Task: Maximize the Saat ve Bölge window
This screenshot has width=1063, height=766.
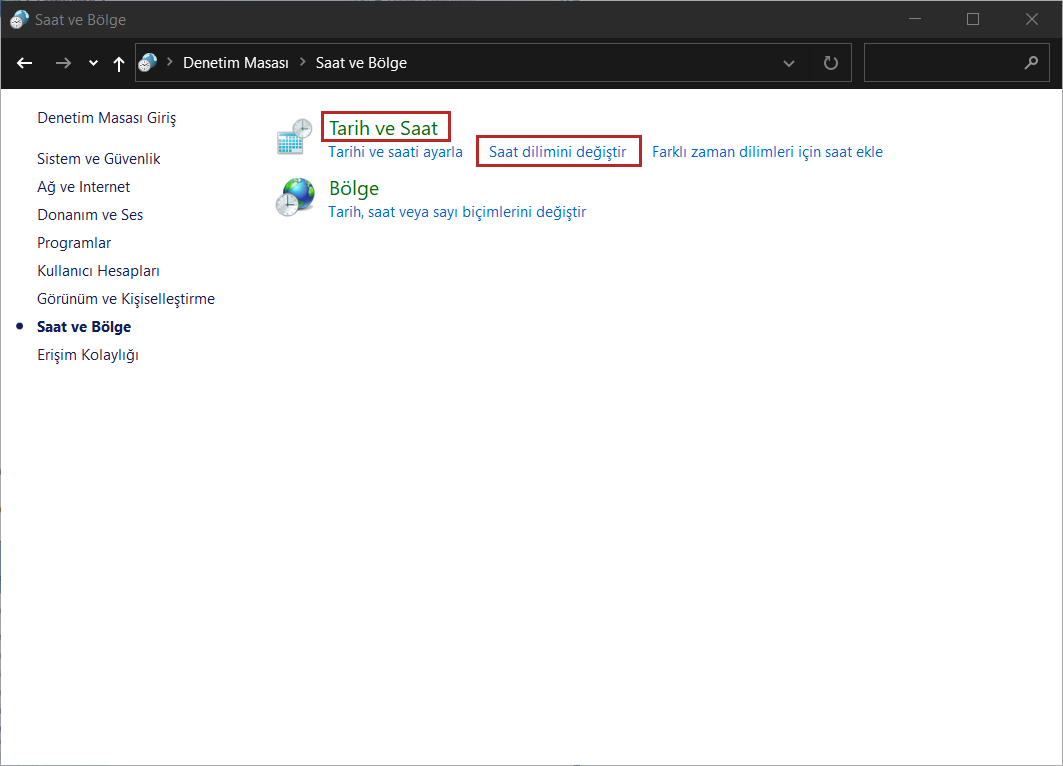Action: (x=973, y=19)
